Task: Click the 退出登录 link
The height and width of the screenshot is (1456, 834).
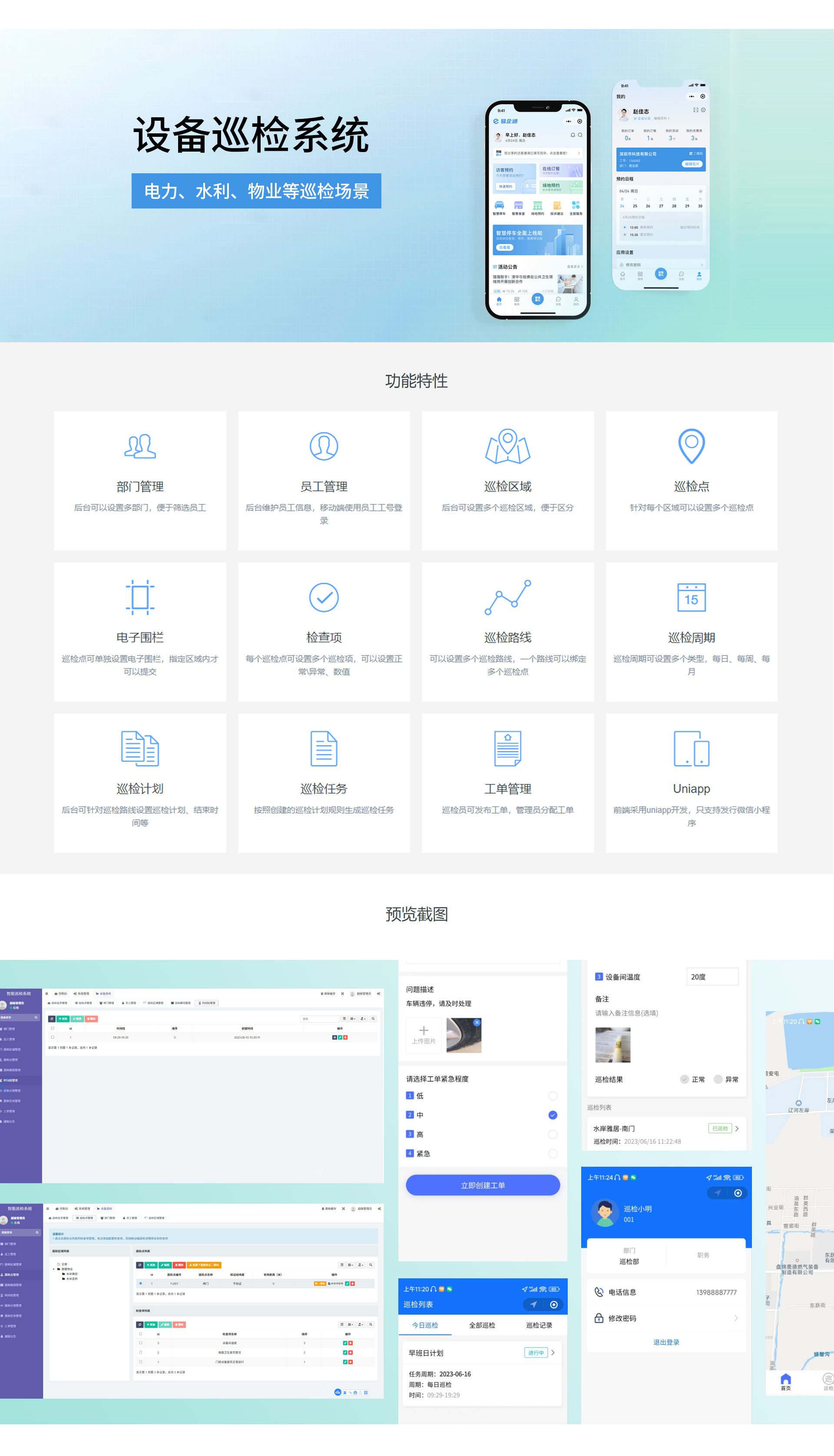Action: point(665,1342)
